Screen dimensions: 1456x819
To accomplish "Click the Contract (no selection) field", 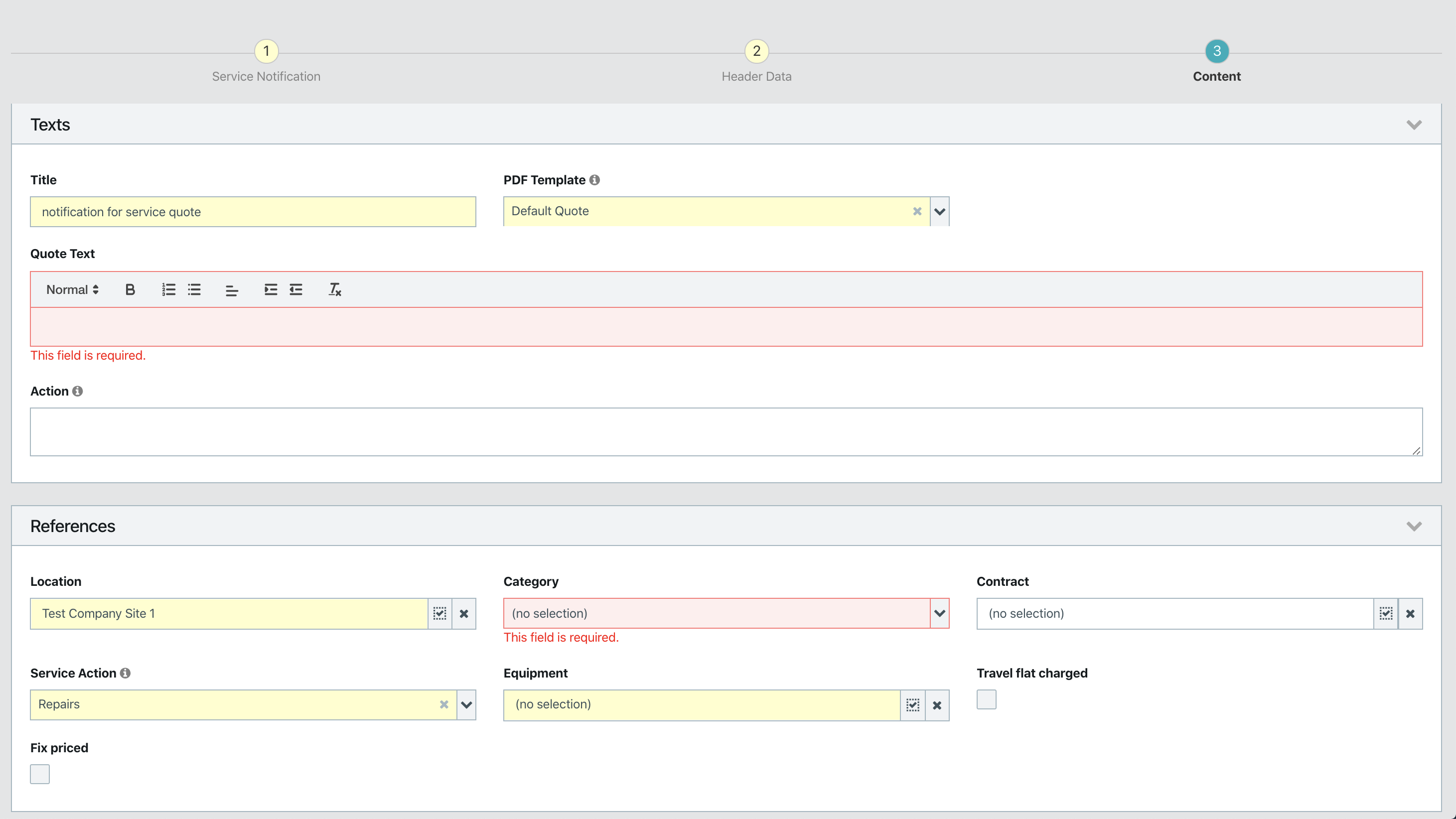I will (x=1175, y=614).
